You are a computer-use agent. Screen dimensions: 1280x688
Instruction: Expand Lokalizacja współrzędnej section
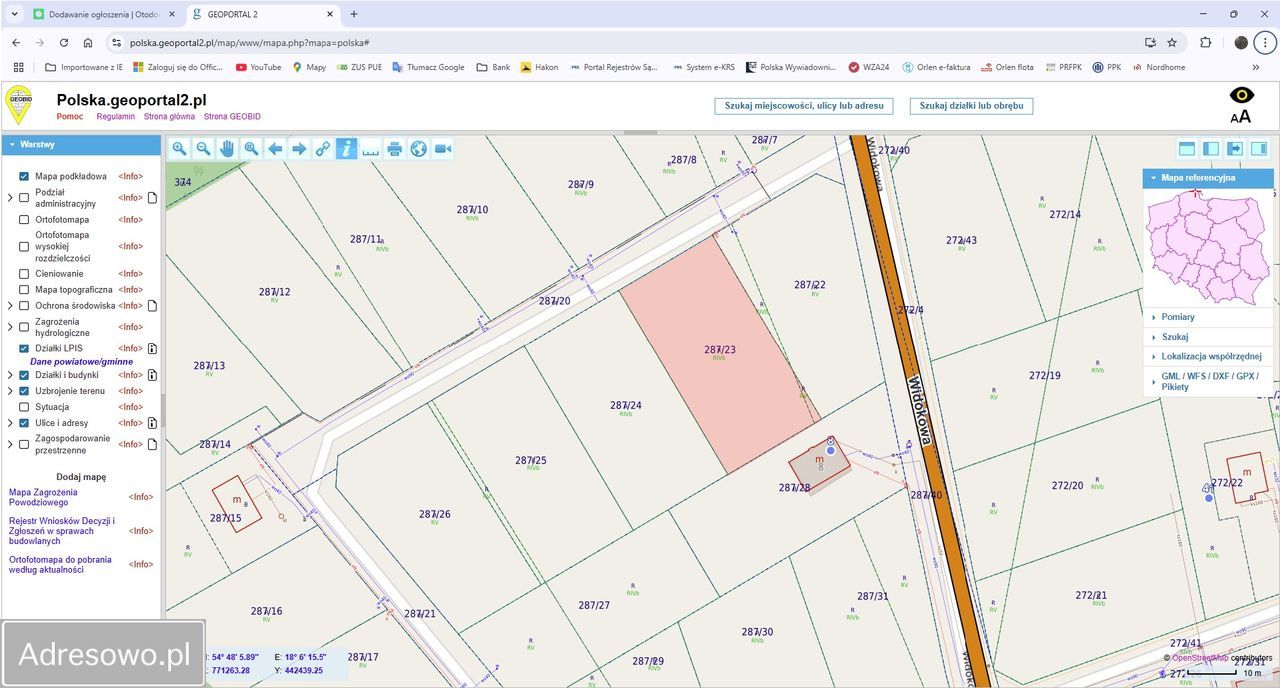[x=1208, y=356]
